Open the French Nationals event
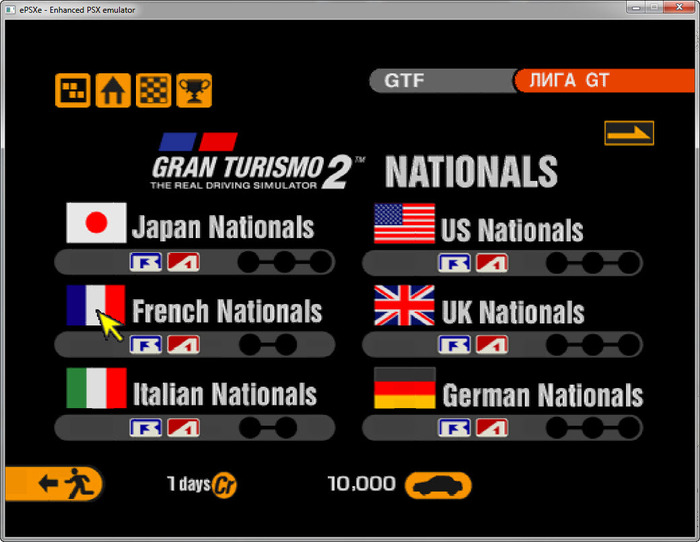The image size is (700, 542). coord(226,311)
